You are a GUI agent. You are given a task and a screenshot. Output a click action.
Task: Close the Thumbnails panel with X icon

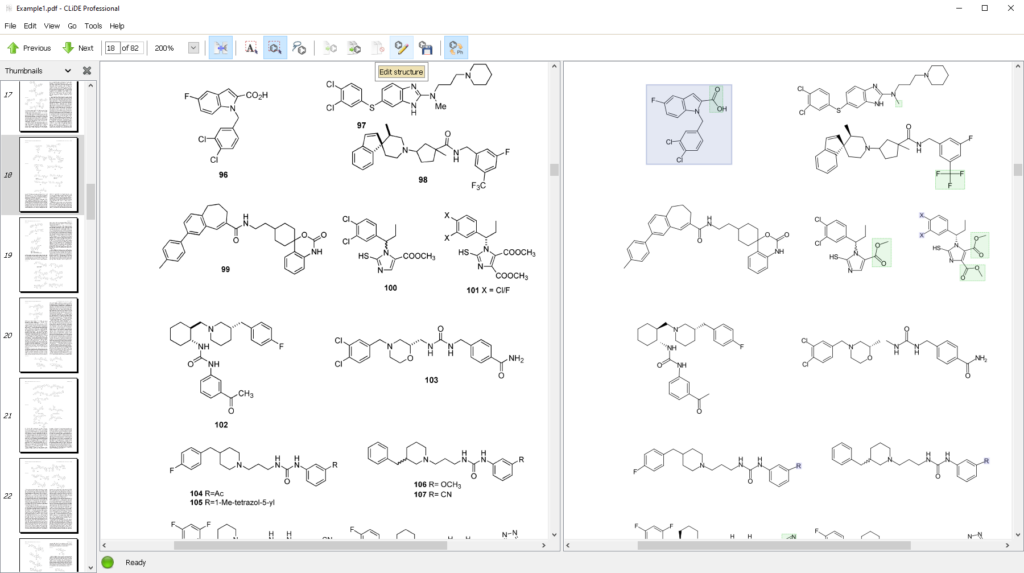[x=87, y=71]
